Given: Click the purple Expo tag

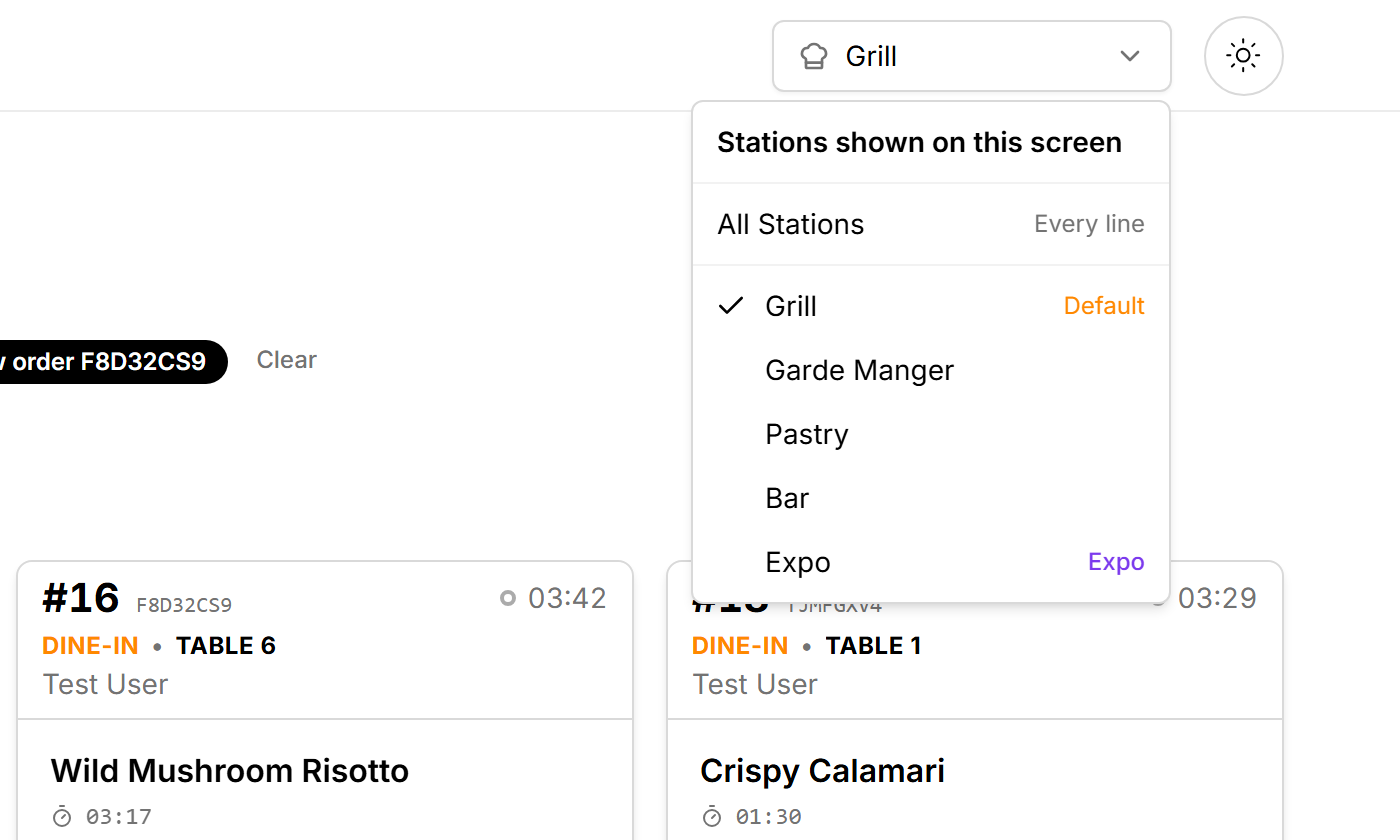Looking at the screenshot, I should [x=1116, y=562].
